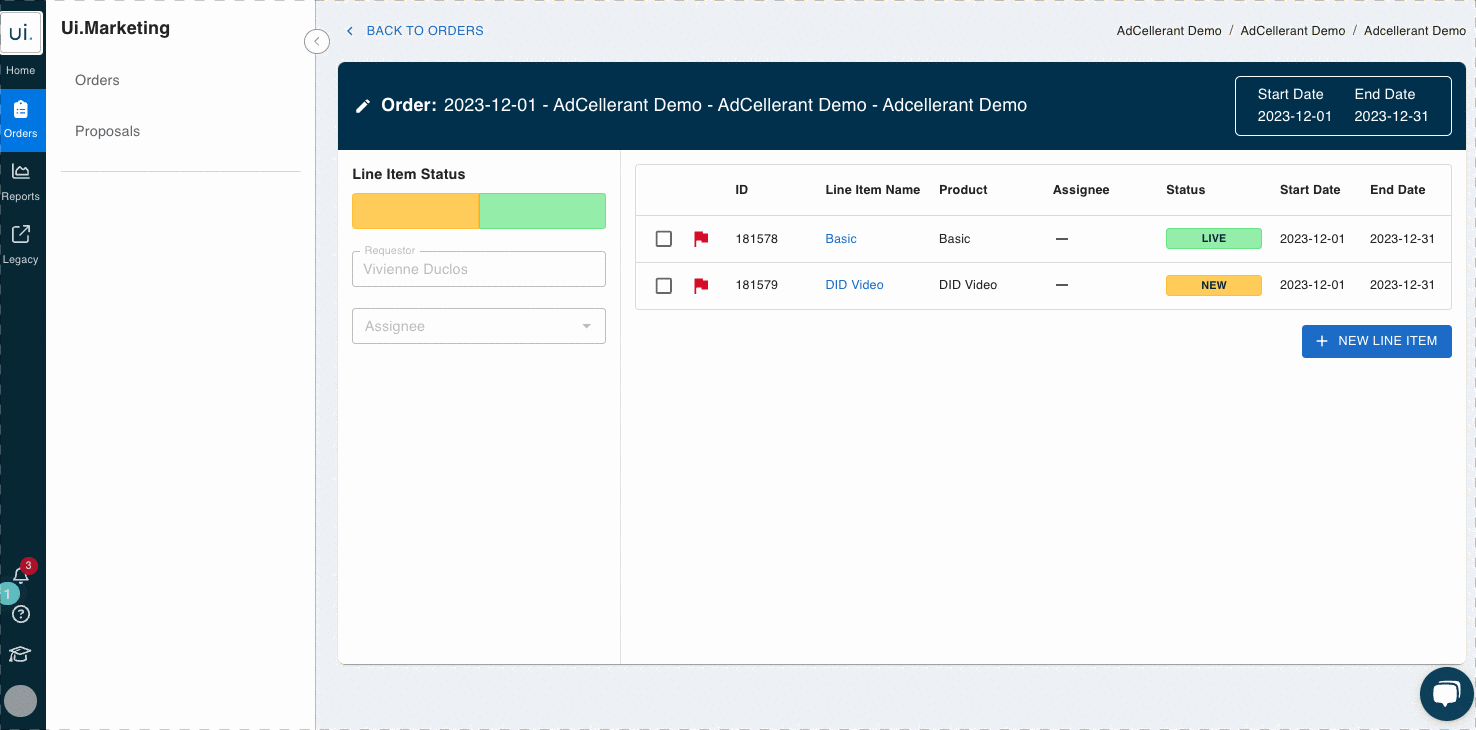Click the green segment of status bar
This screenshot has height=730, width=1476.
[x=542, y=211]
